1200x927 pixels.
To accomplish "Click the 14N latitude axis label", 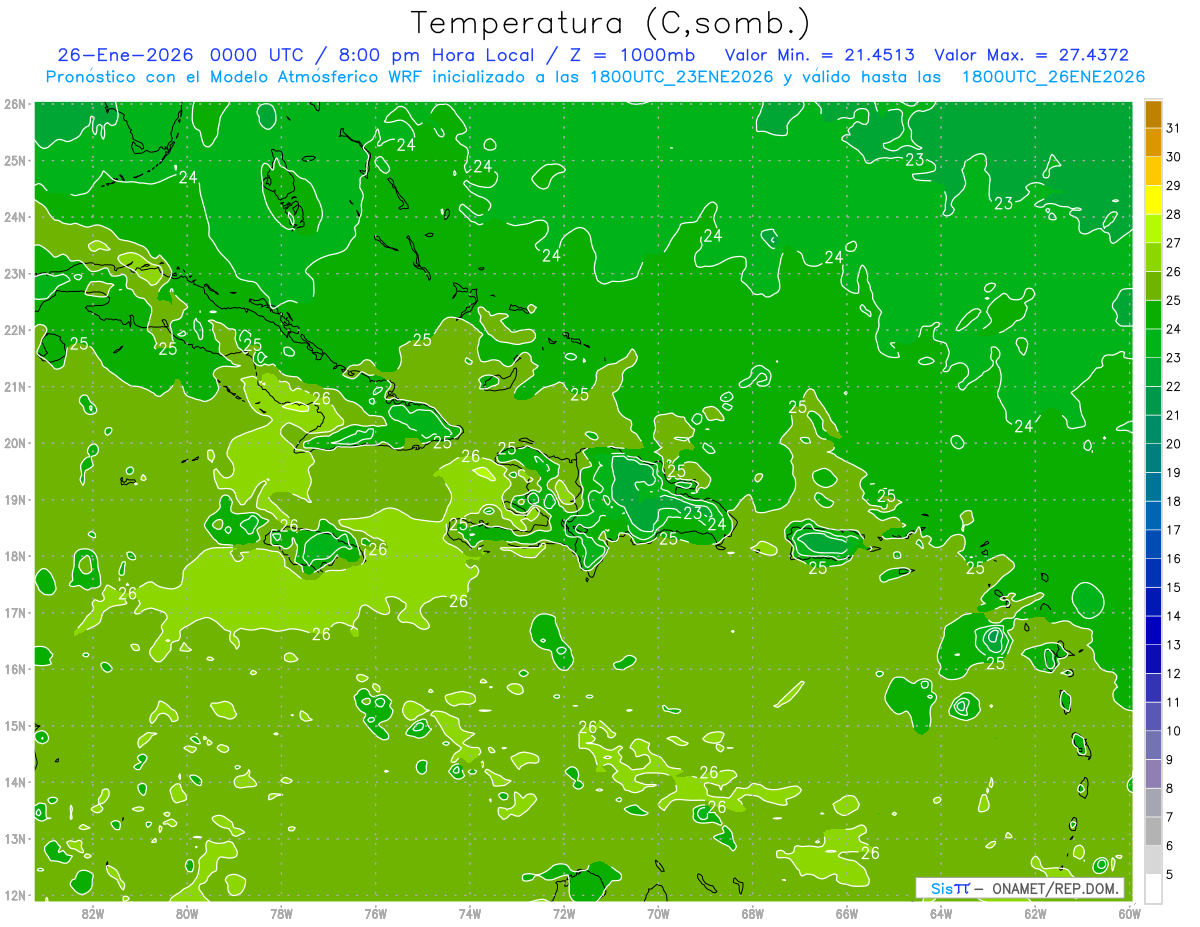I will click(14, 782).
